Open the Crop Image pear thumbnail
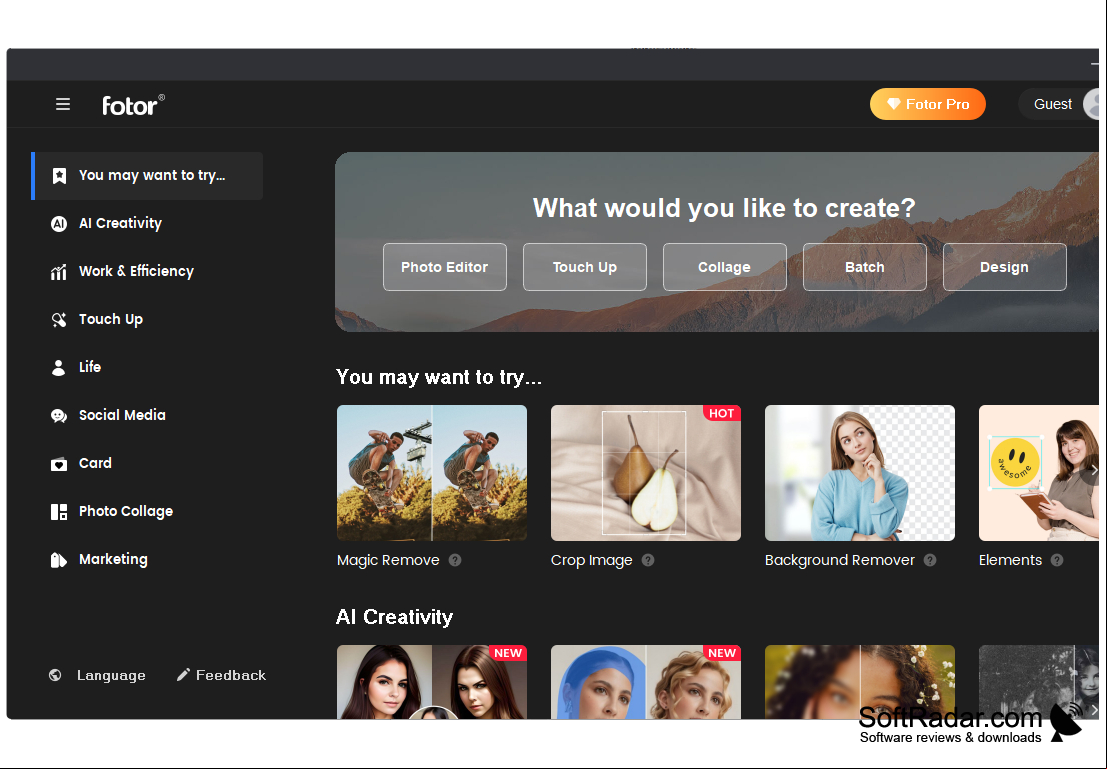Image resolution: width=1107 pixels, height=769 pixels. [646, 472]
